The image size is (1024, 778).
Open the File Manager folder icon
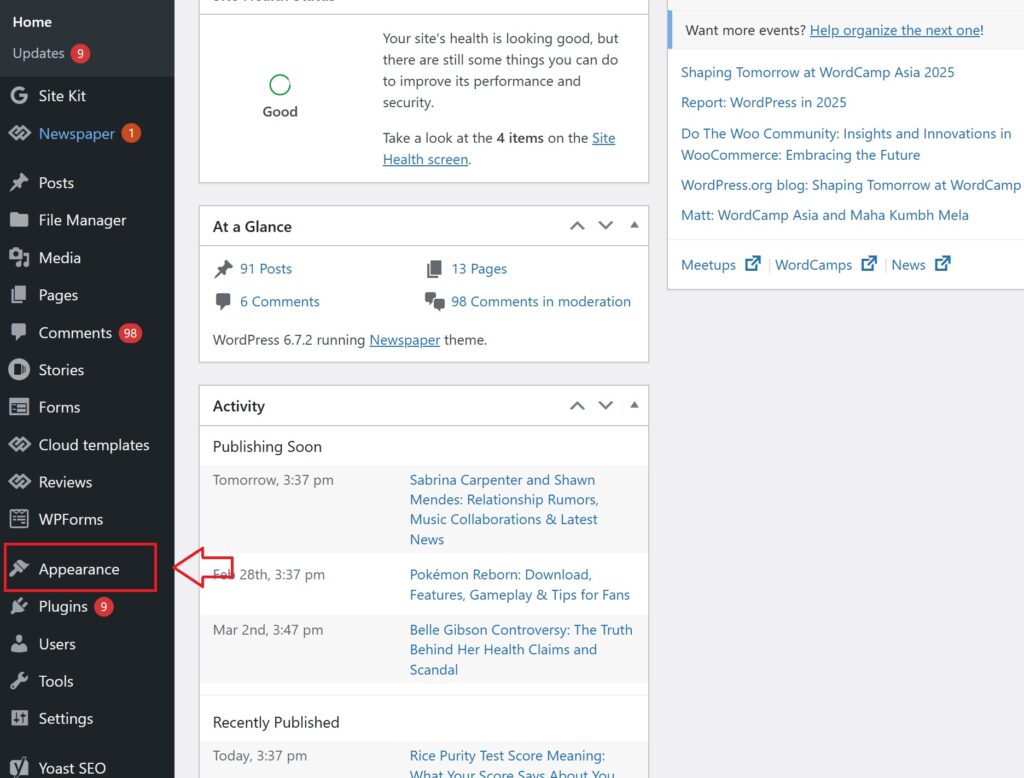[19, 220]
